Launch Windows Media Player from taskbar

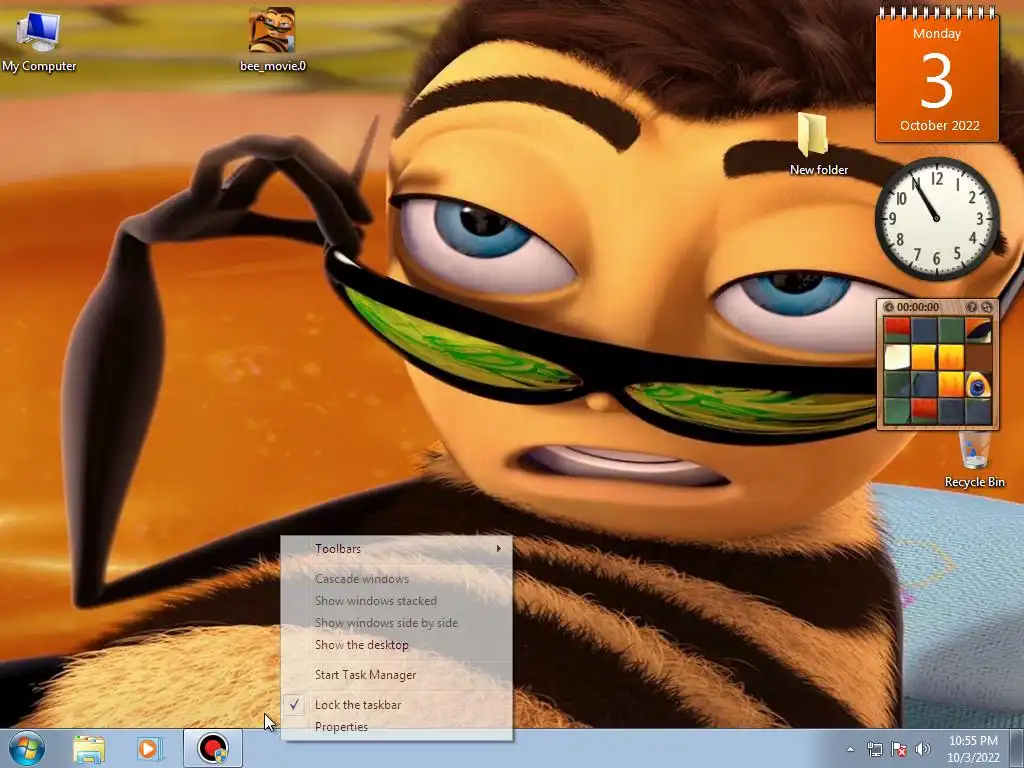click(x=148, y=749)
